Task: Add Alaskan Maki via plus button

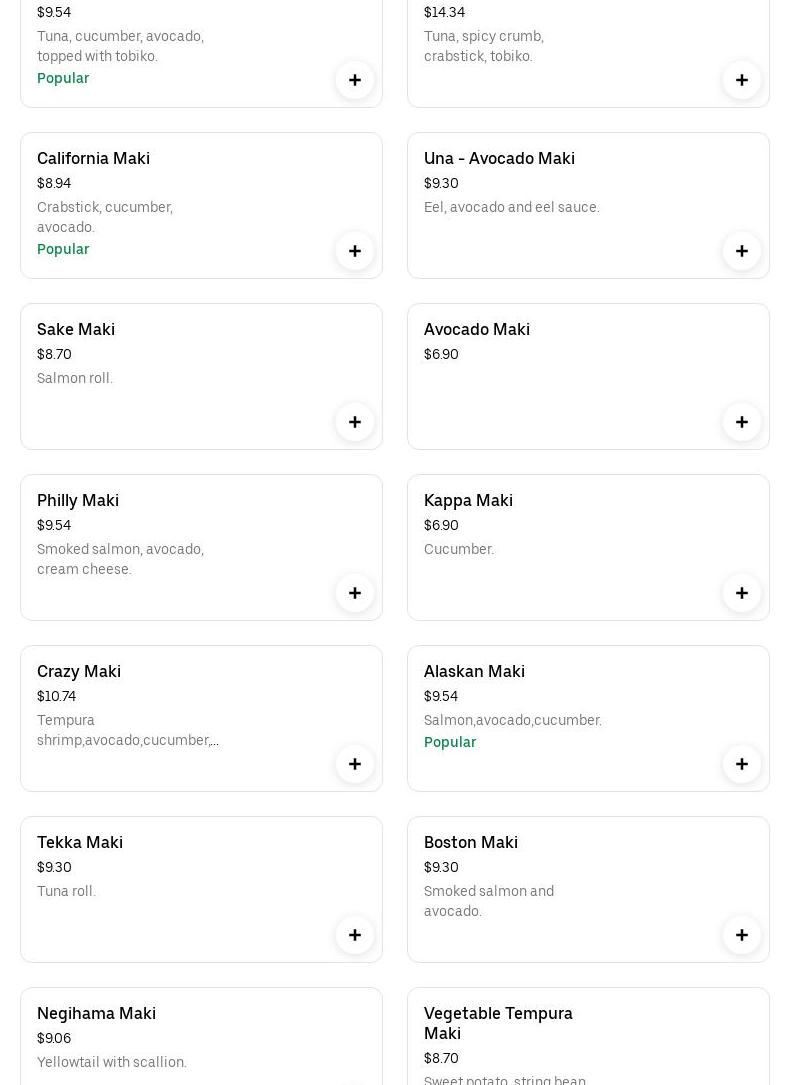Action: (741, 764)
